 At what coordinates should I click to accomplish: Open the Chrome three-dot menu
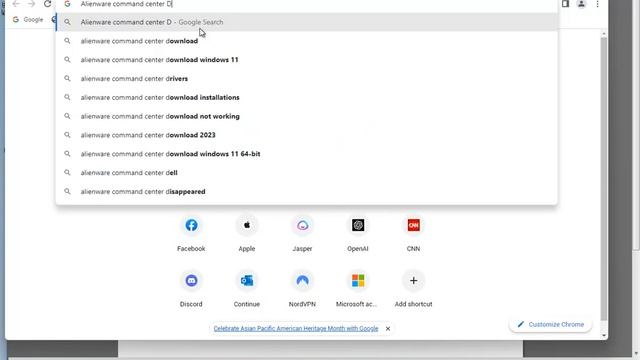(598, 4)
